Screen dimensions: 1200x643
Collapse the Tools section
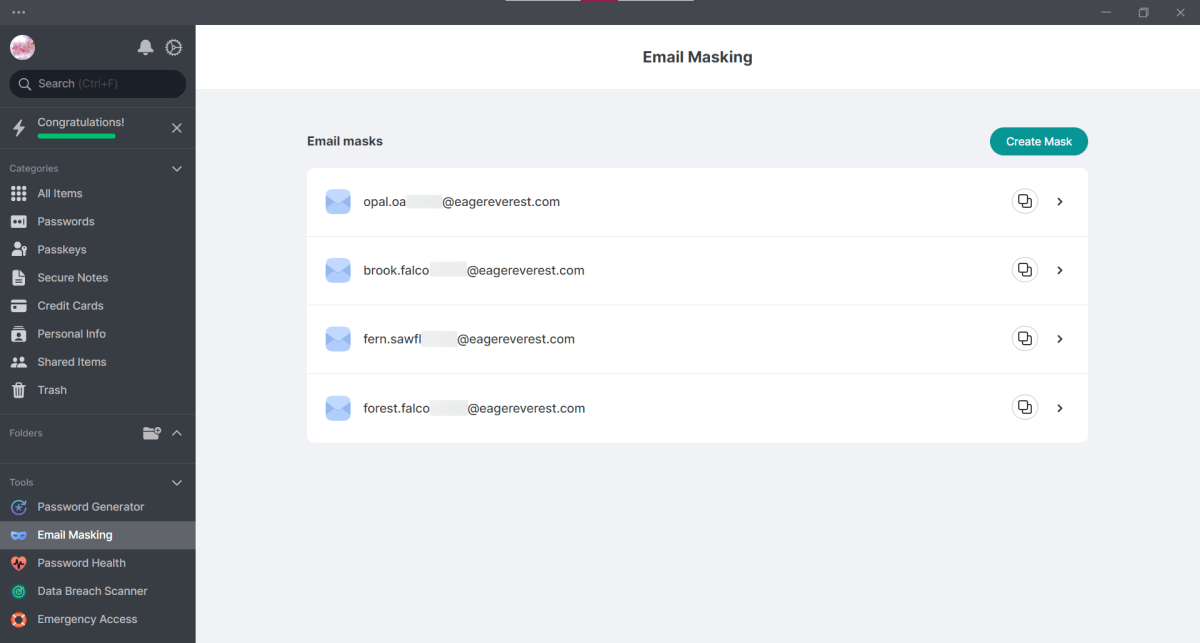coord(177,482)
